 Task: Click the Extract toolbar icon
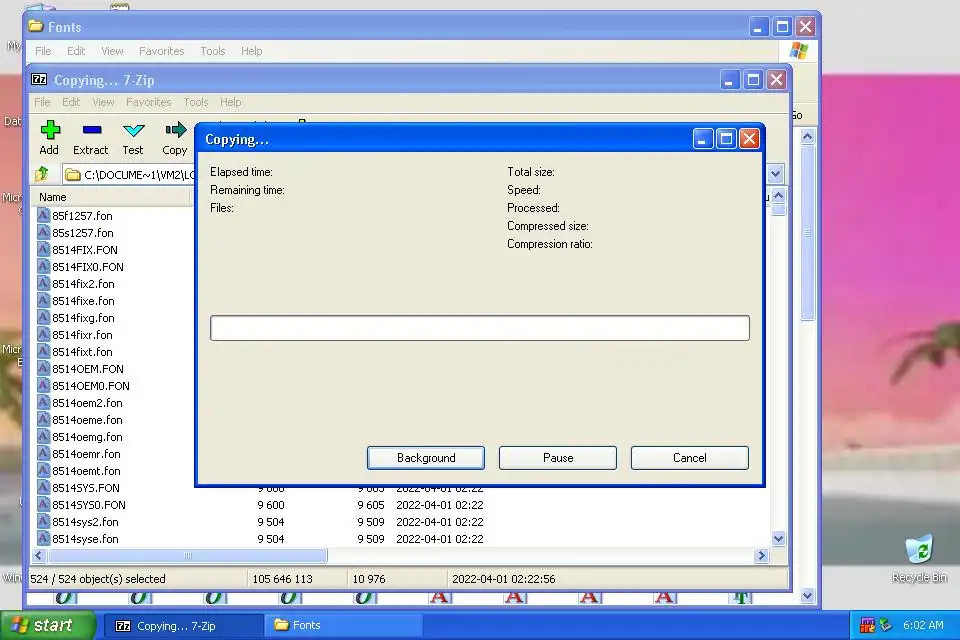pyautogui.click(x=91, y=130)
